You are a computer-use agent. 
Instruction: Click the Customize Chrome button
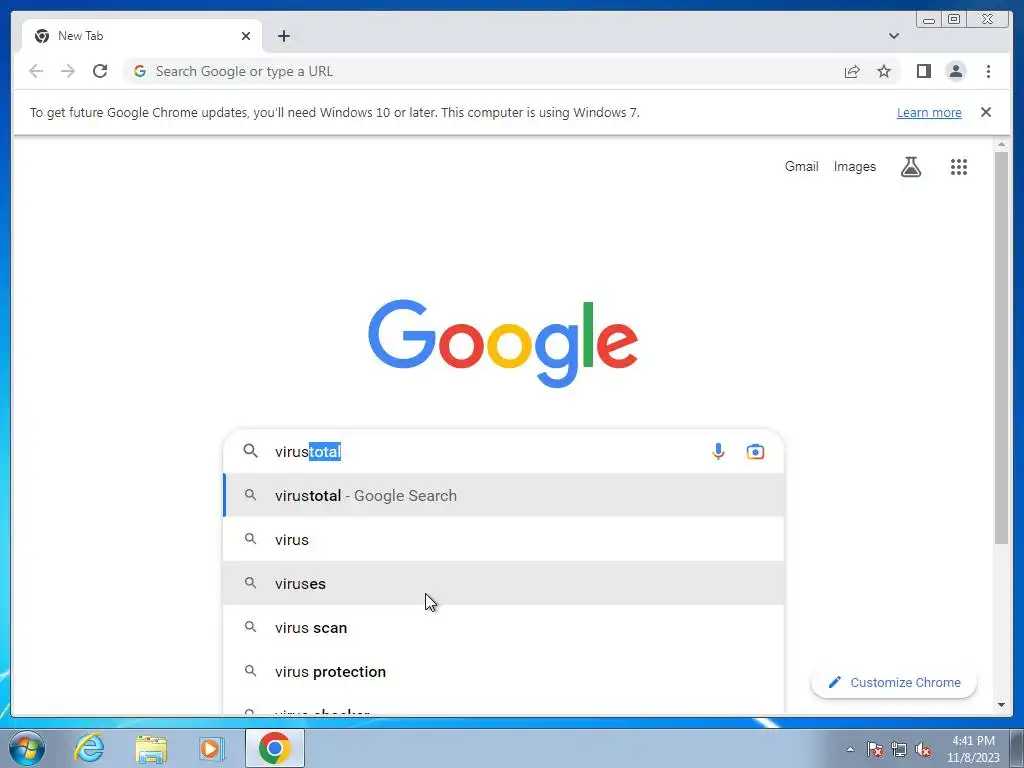click(893, 682)
